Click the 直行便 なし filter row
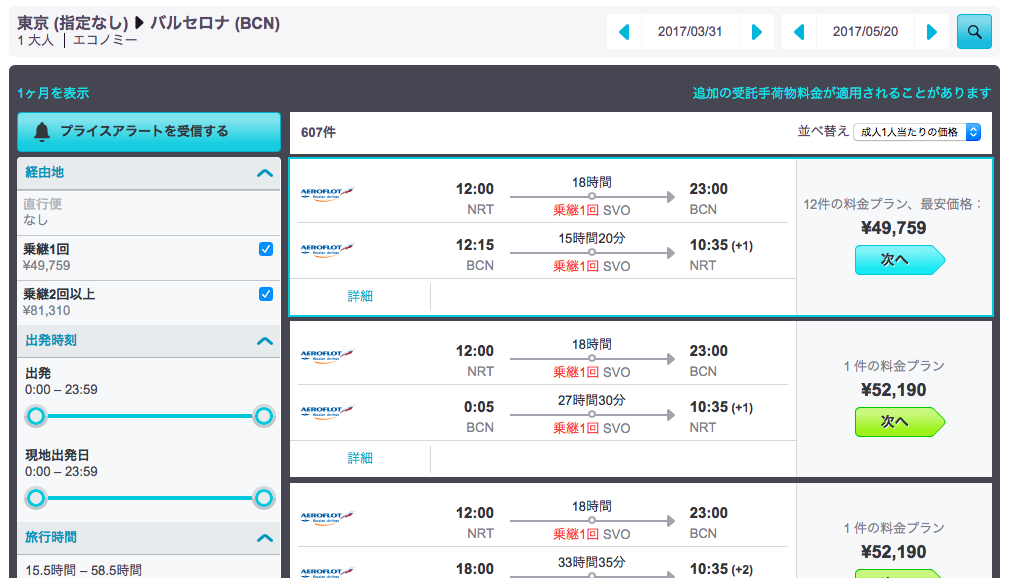The image size is (1015, 578). click(149, 212)
